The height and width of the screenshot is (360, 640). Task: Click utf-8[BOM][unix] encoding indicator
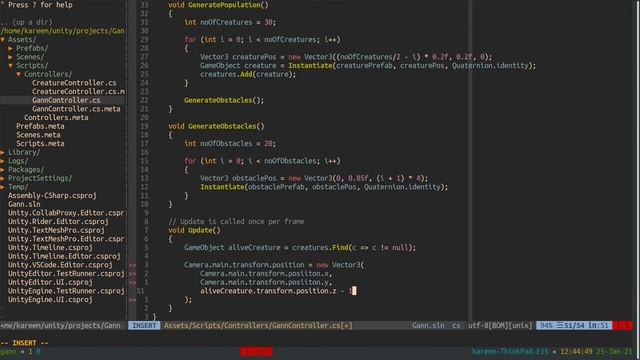tap(500, 325)
